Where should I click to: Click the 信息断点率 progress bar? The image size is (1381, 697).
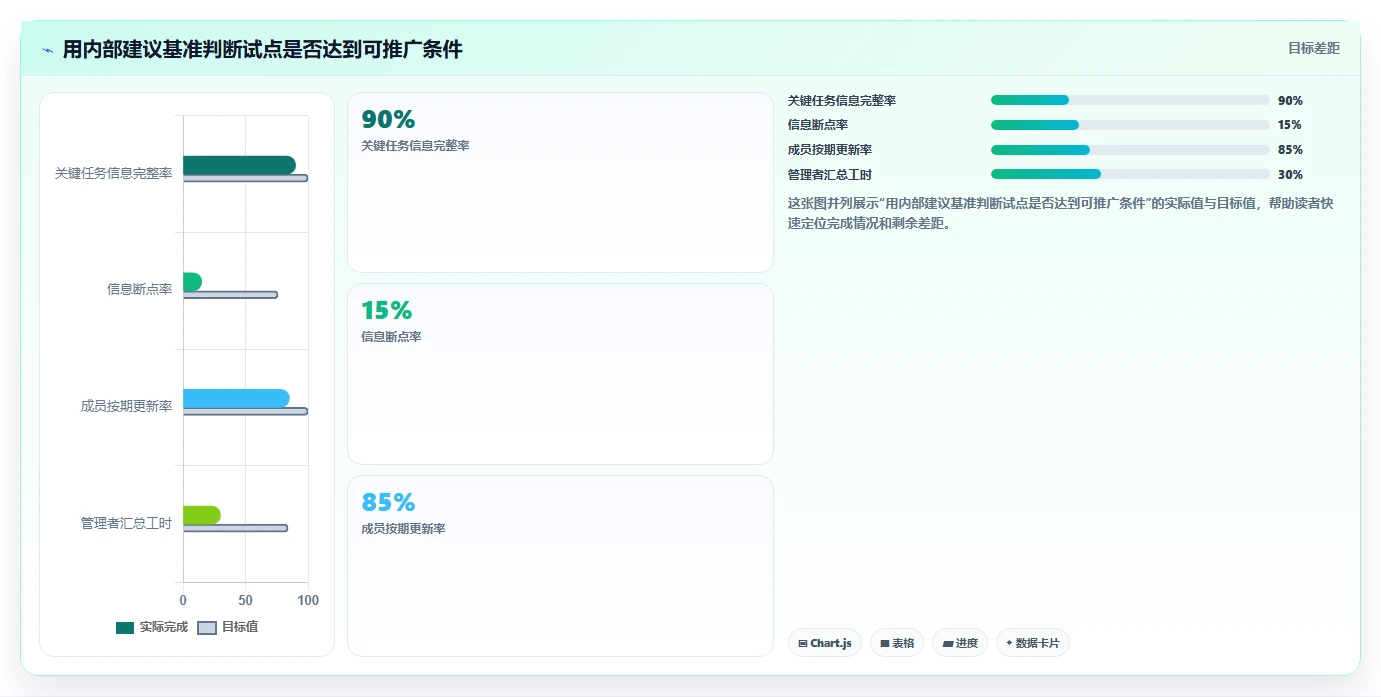click(x=1130, y=125)
